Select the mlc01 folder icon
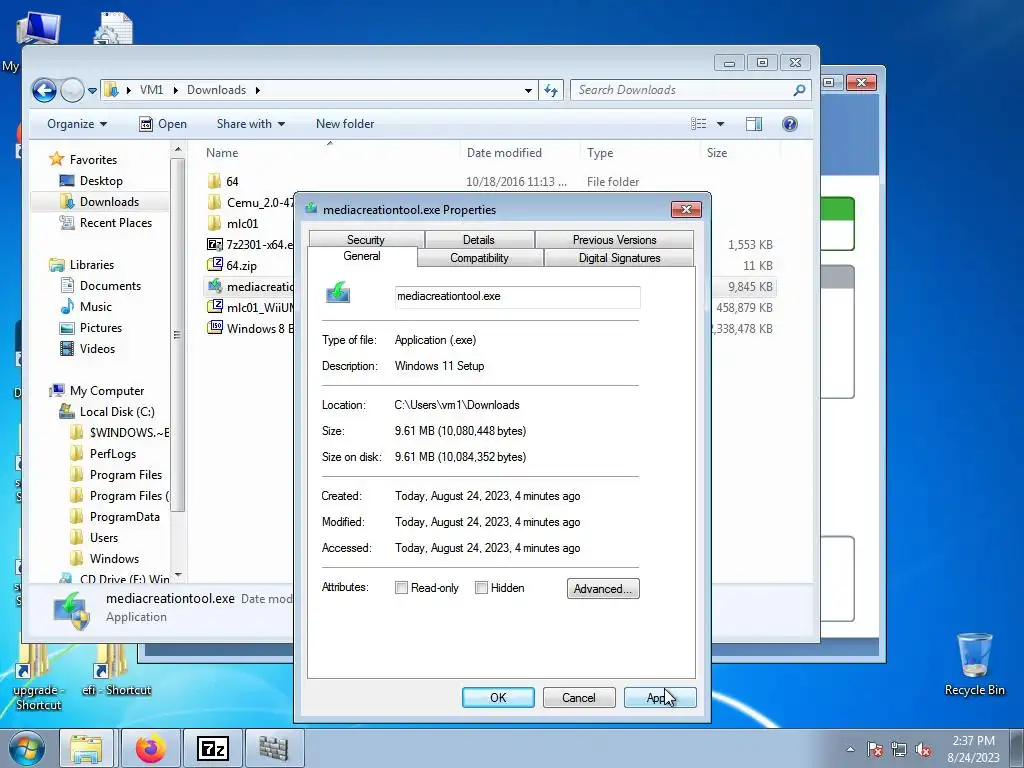The image size is (1024, 768). [x=214, y=223]
